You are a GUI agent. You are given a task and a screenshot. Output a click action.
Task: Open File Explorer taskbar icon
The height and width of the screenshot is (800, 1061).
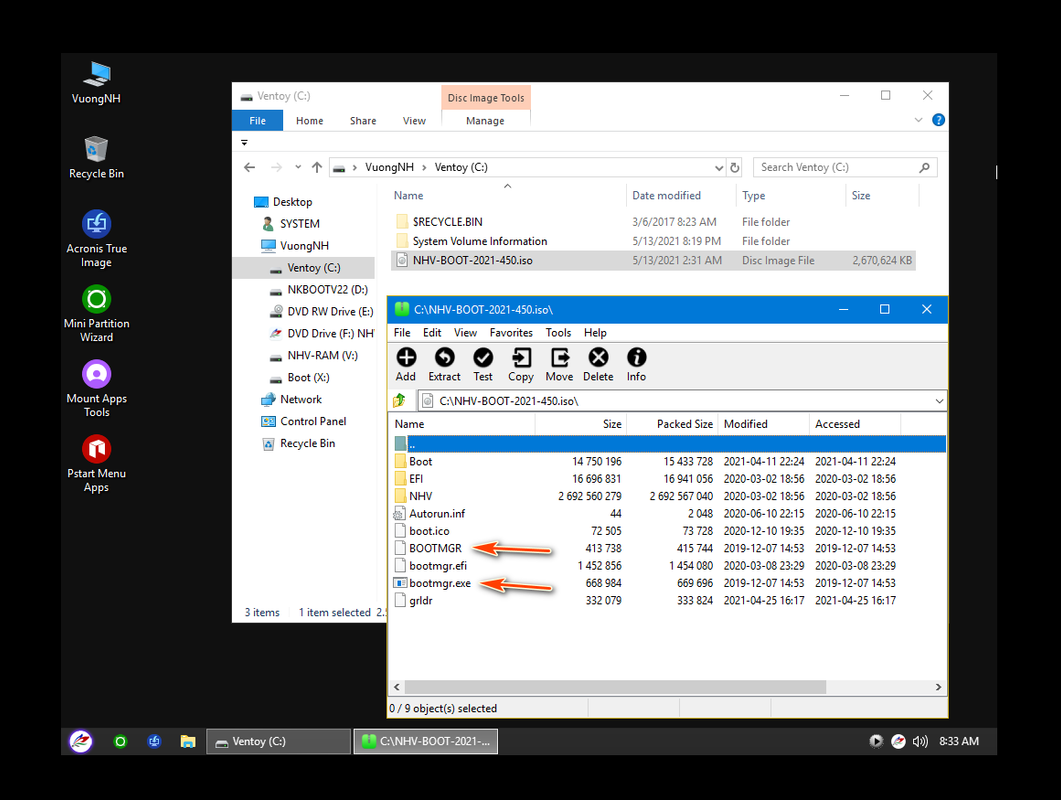click(x=188, y=741)
